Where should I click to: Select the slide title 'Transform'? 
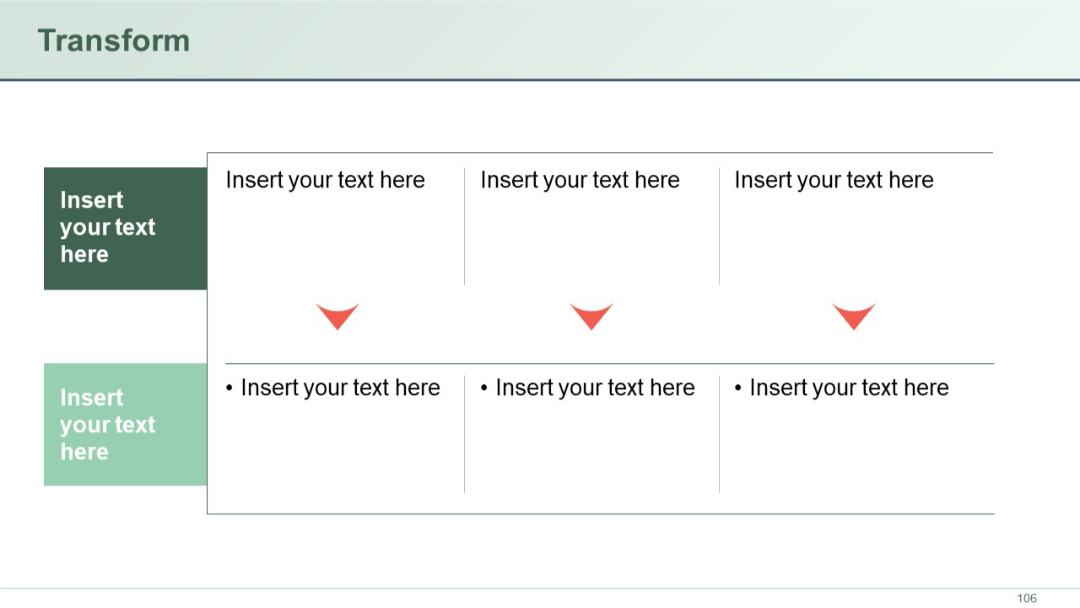coord(113,40)
